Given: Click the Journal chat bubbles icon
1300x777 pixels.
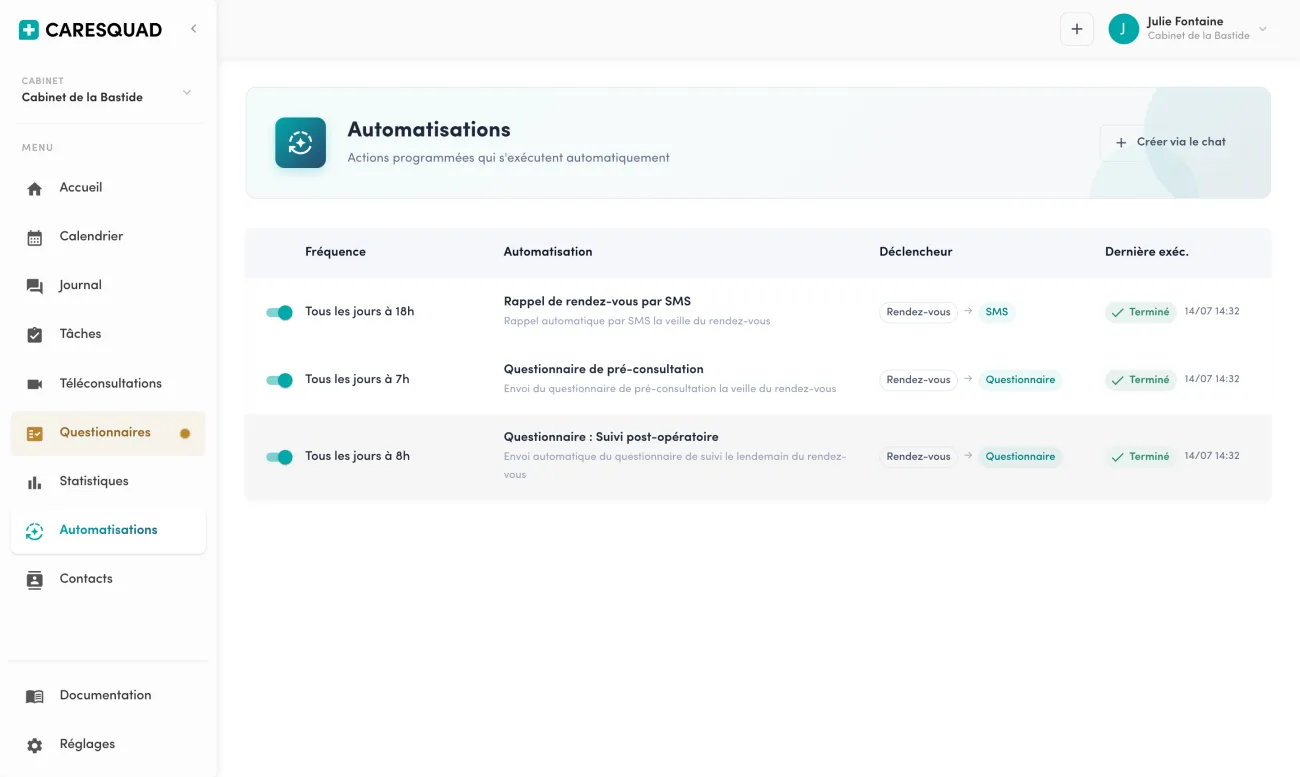Looking at the screenshot, I should [x=35, y=286].
